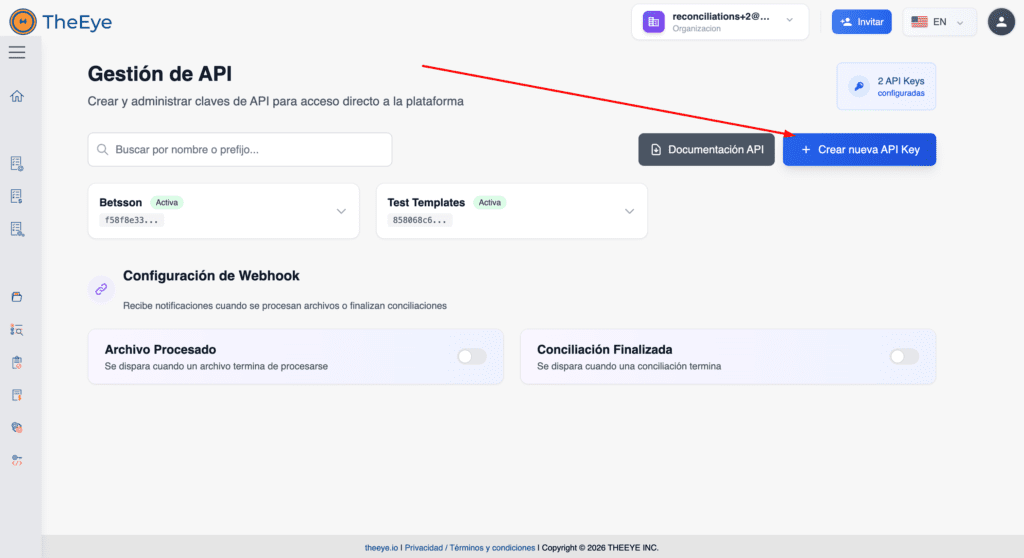The height and width of the screenshot is (558, 1024).
Task: Click the API key code icon in sidebar
Action: [x=17, y=460]
